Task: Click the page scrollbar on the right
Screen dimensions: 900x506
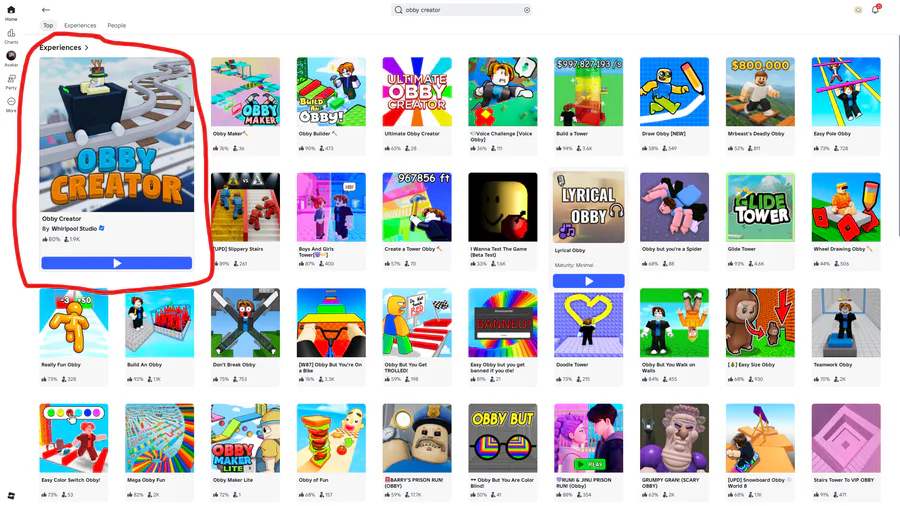Action: 897,135
